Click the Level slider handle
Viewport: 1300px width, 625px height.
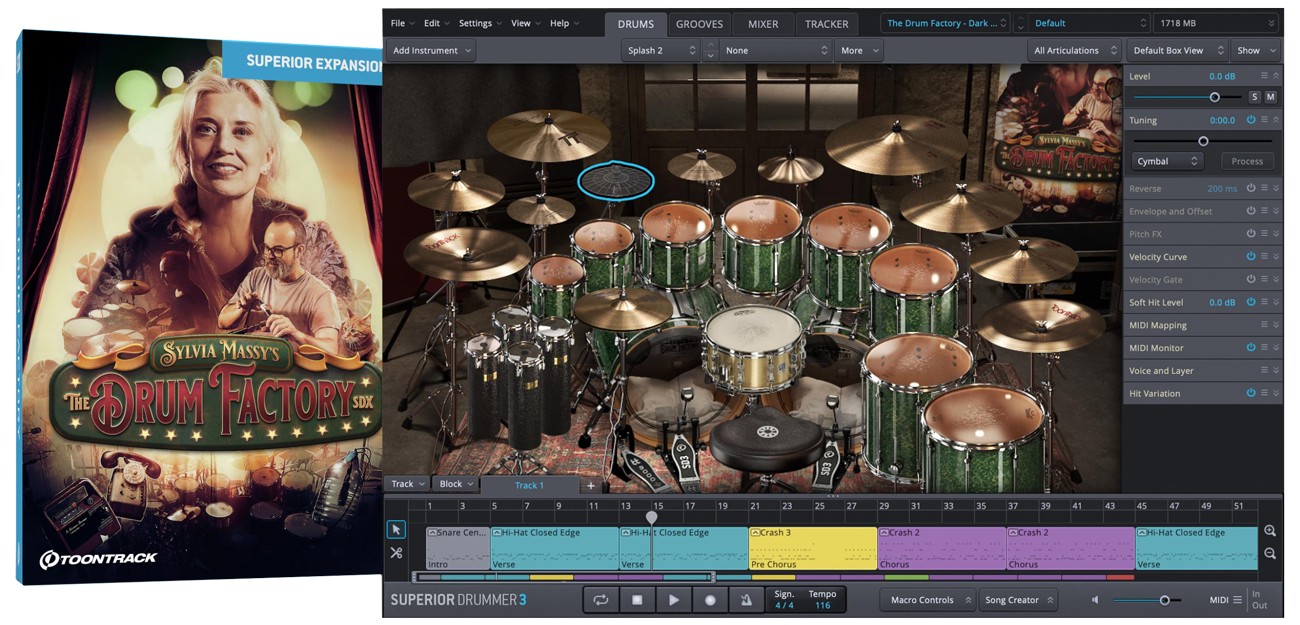[1214, 97]
